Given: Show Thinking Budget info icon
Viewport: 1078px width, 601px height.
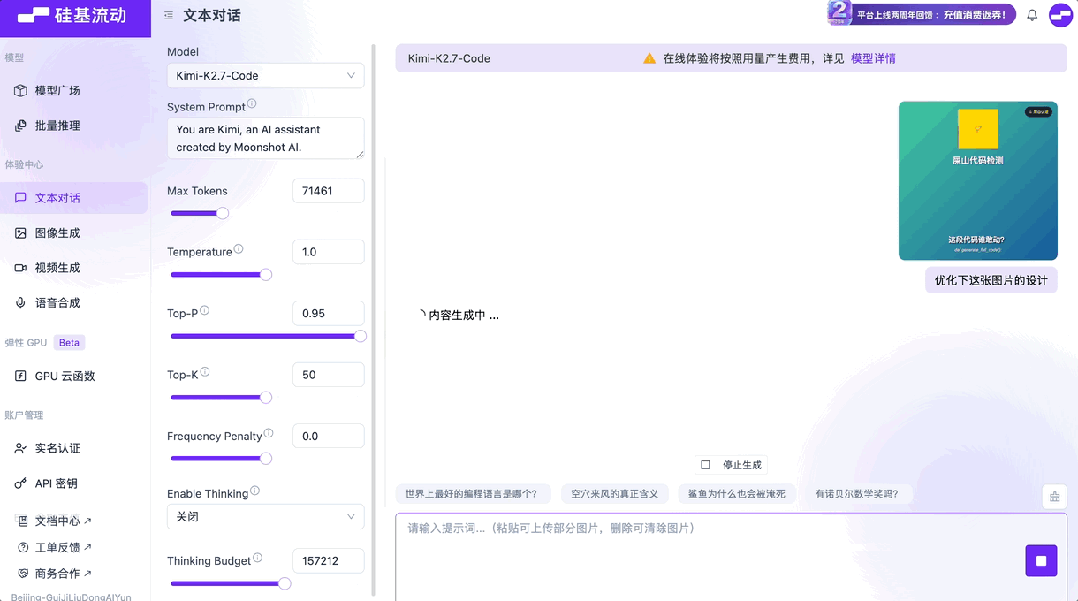Looking at the screenshot, I should point(258,558).
